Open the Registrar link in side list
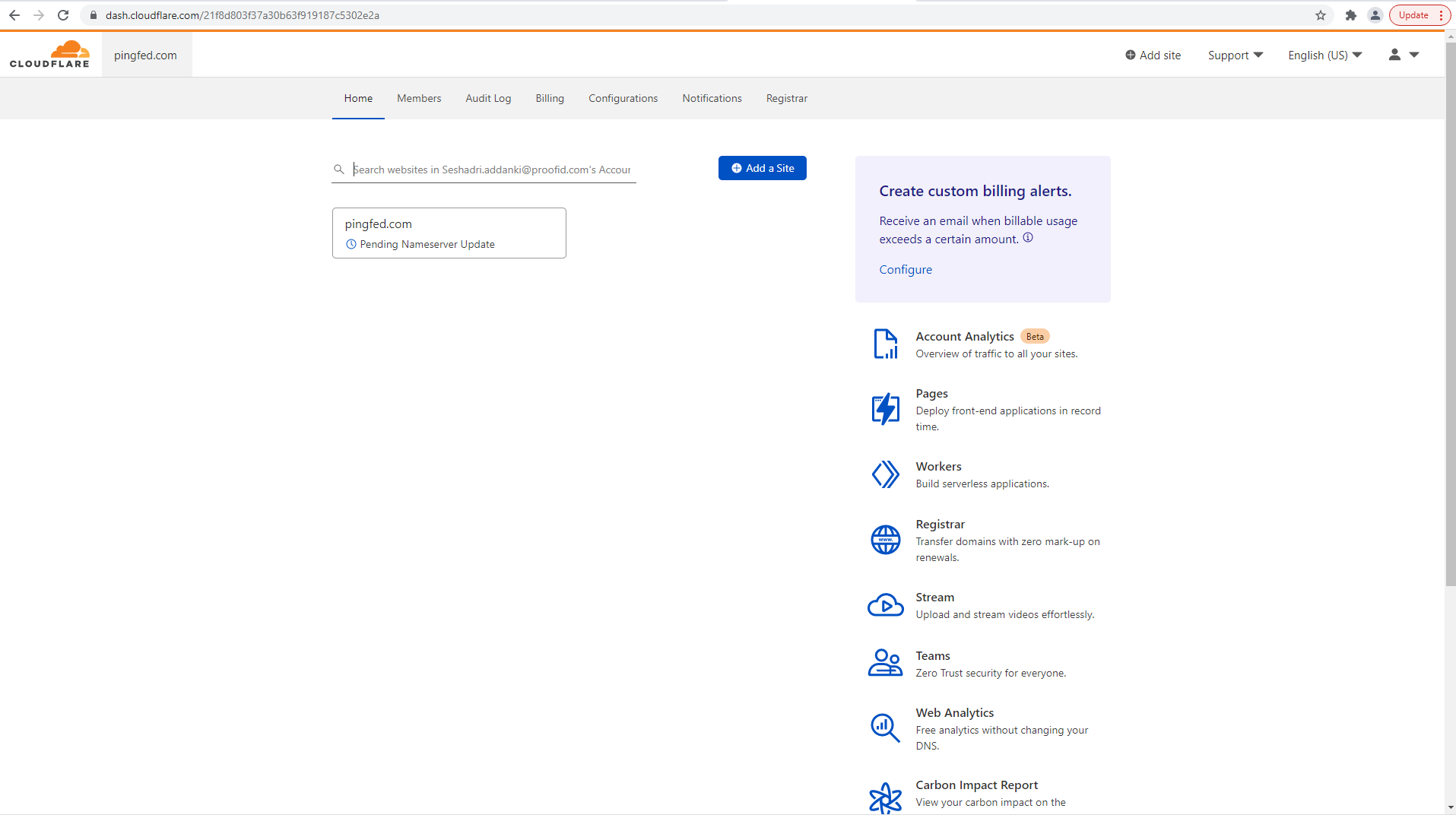This screenshot has height=818, width=1456. tap(940, 524)
